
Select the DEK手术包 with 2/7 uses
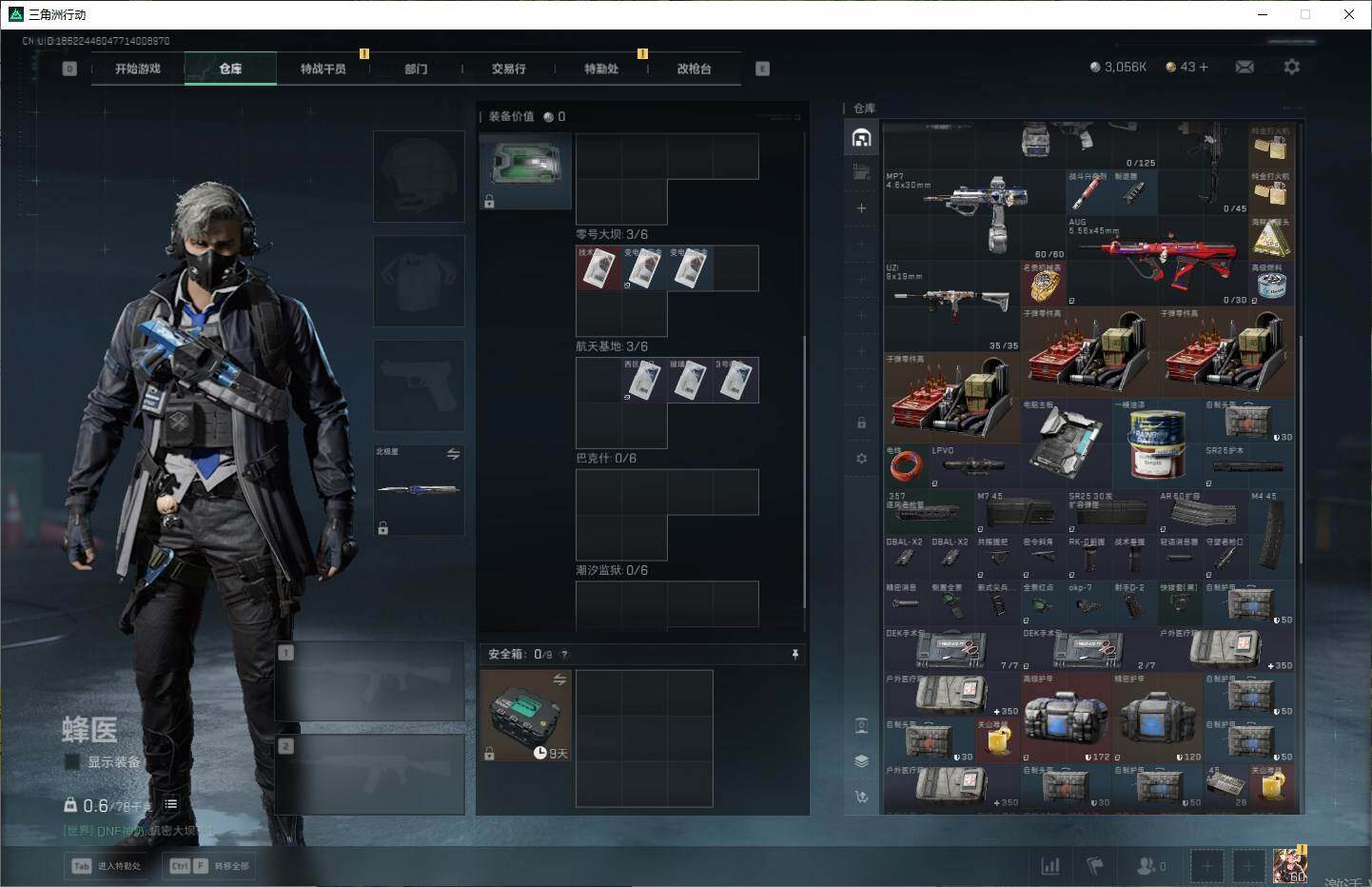tap(1088, 649)
